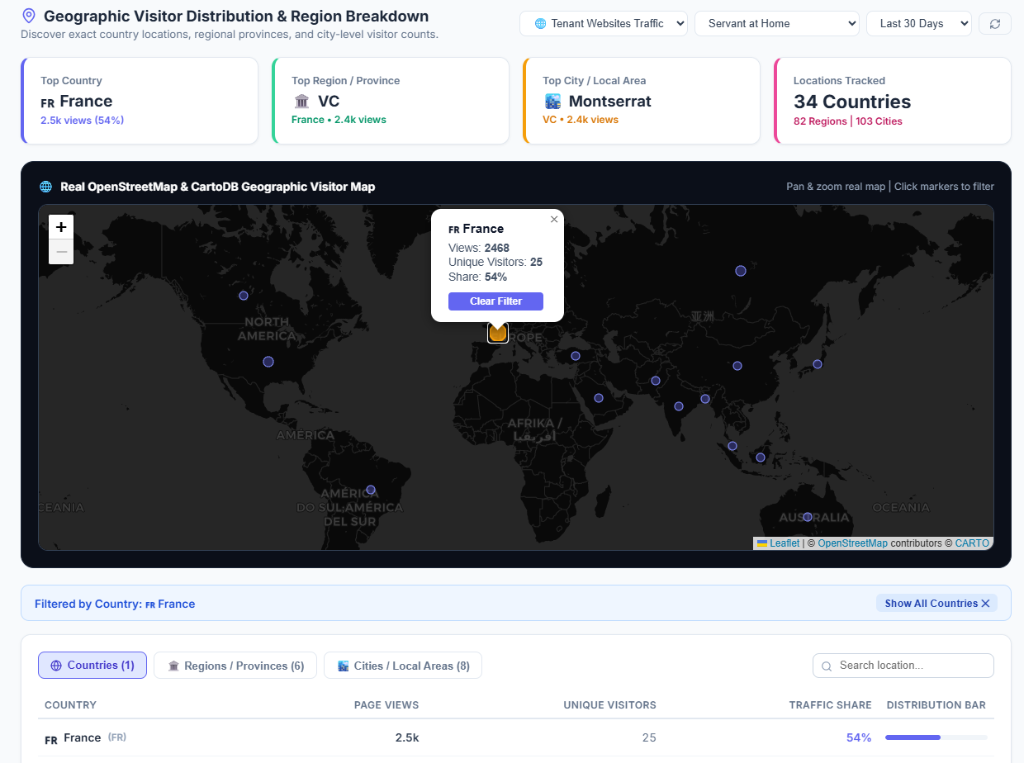Click the Turkey visitor marker on map
The image size is (1024, 763).
coord(575,356)
